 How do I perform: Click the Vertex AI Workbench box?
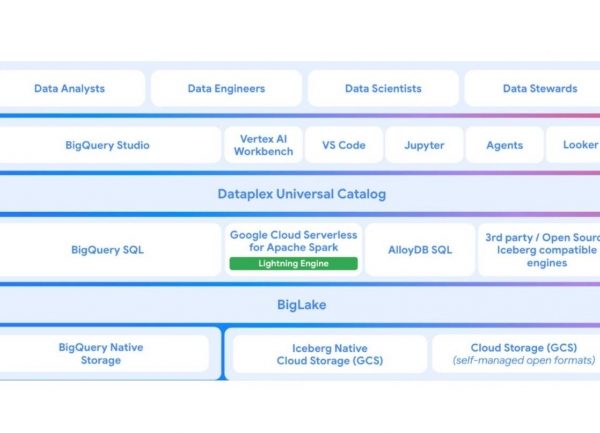pyautogui.click(x=263, y=145)
